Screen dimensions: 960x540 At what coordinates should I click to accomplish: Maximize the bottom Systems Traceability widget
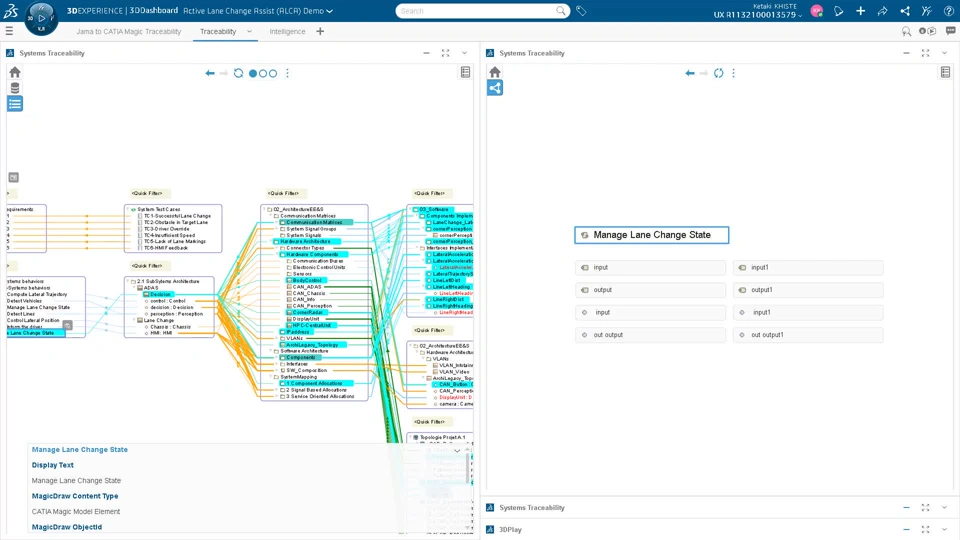coord(925,508)
